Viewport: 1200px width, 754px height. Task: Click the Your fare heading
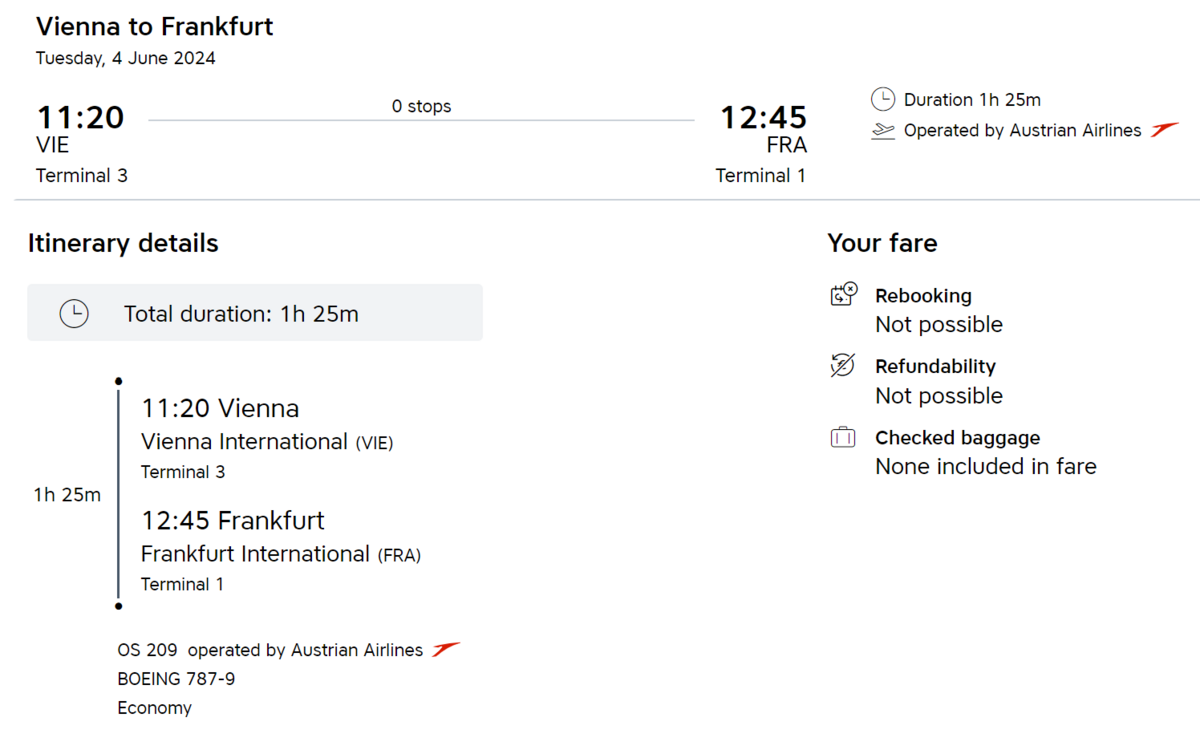(882, 243)
